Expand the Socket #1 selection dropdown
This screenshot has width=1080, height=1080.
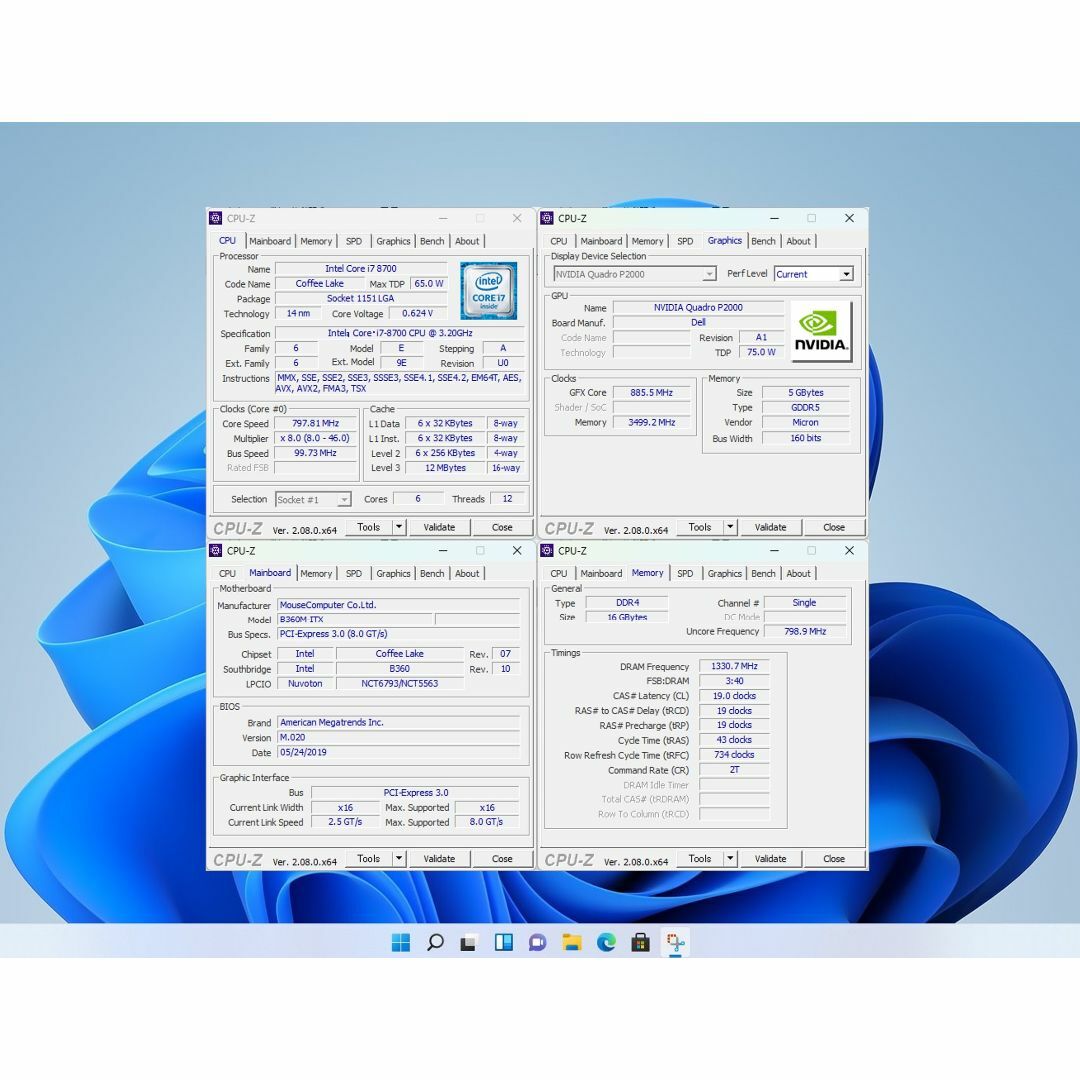coord(344,499)
